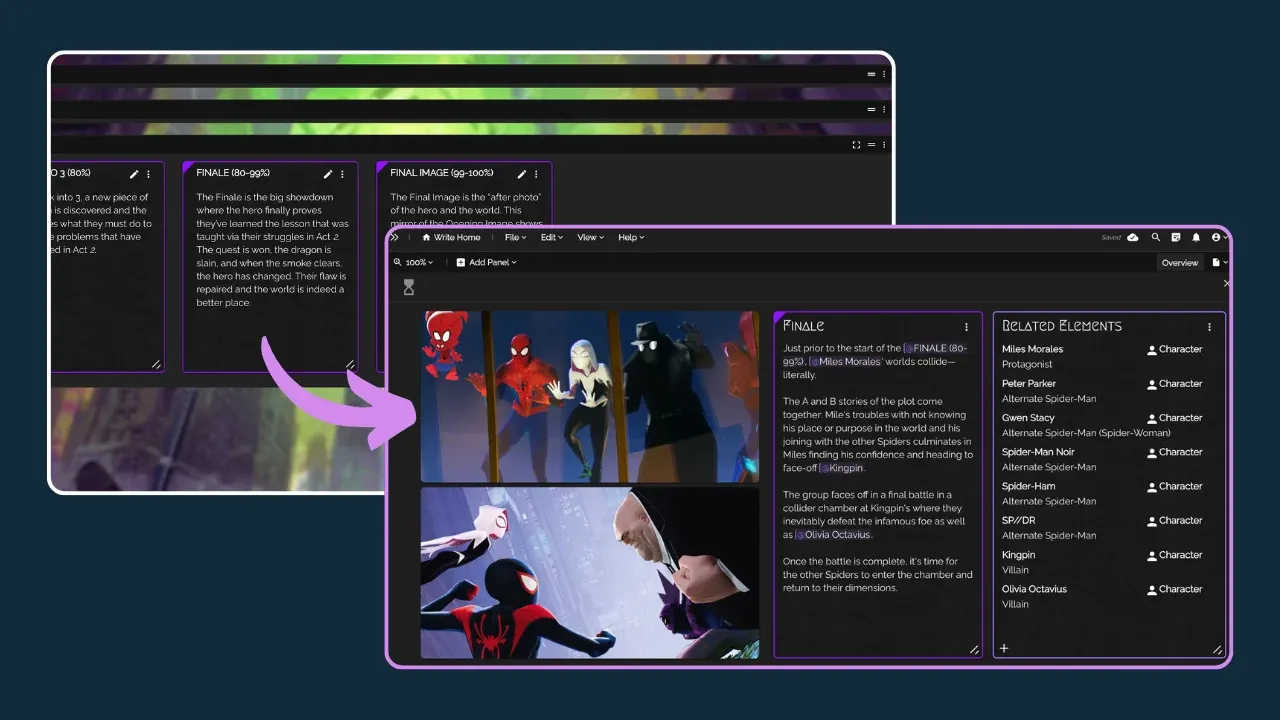The width and height of the screenshot is (1280, 720).
Task: Open Related Elements panel three-dot menu
Action: pyautogui.click(x=1209, y=327)
